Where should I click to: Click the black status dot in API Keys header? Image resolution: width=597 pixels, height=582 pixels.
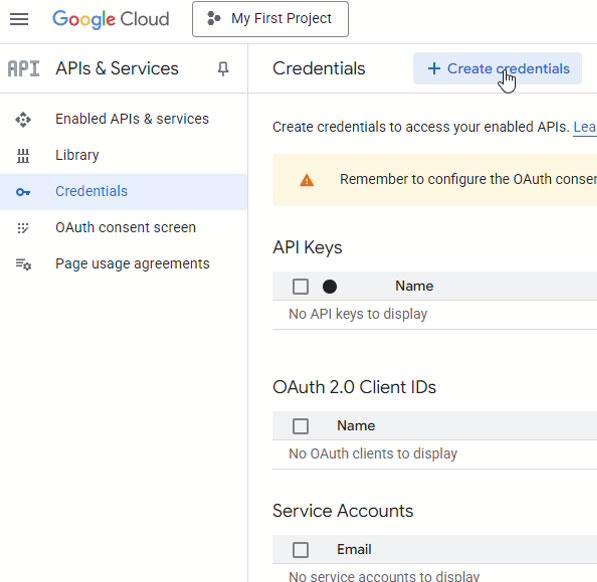pyautogui.click(x=330, y=287)
